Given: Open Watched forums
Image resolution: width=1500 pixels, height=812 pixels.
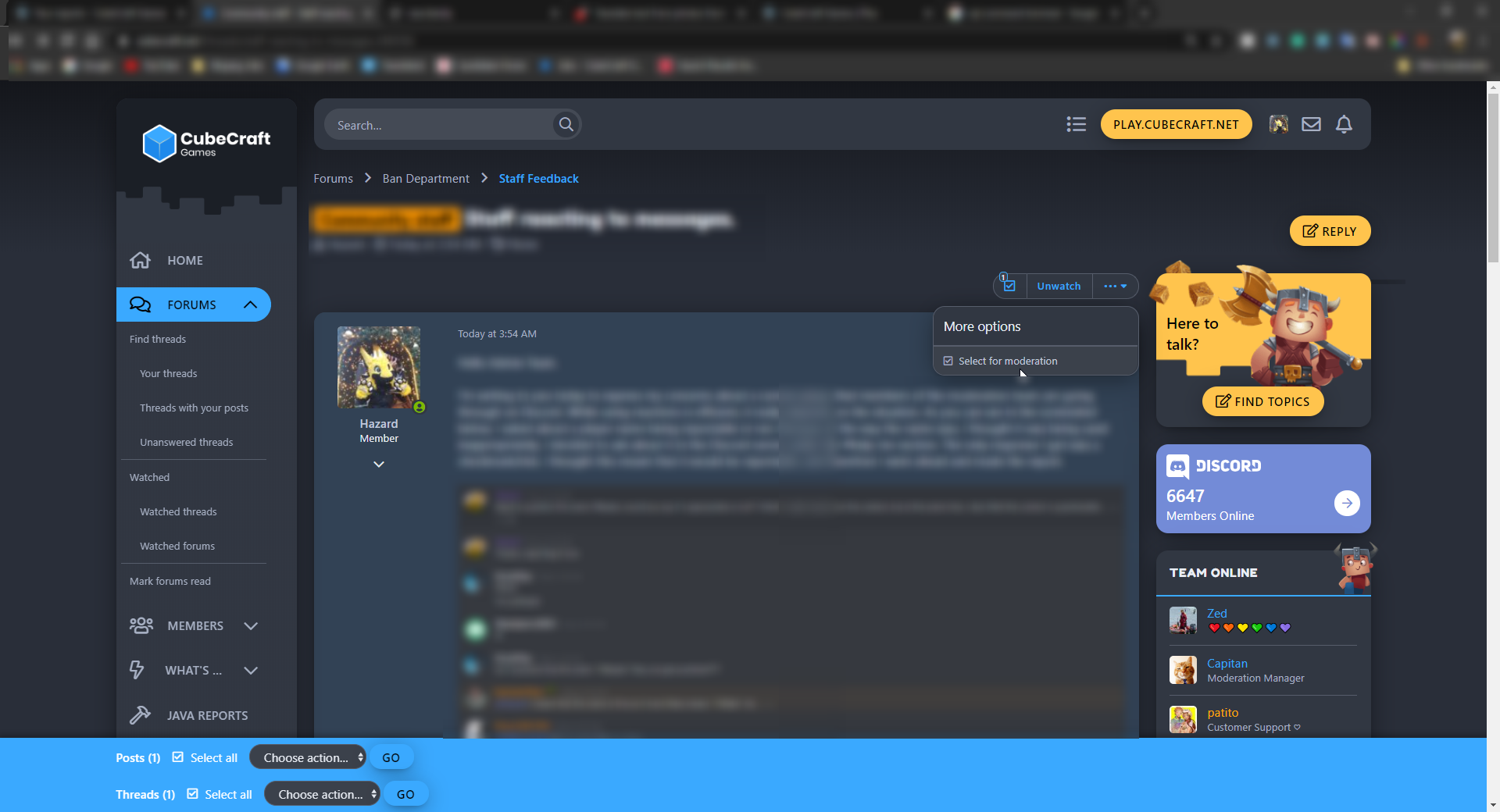Looking at the screenshot, I should [x=177, y=546].
